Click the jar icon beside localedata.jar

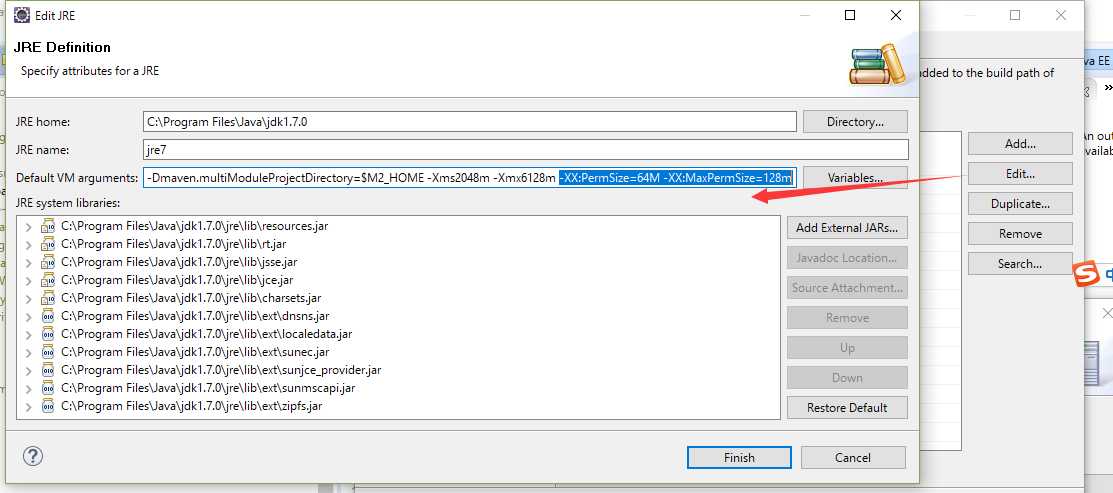[48, 334]
